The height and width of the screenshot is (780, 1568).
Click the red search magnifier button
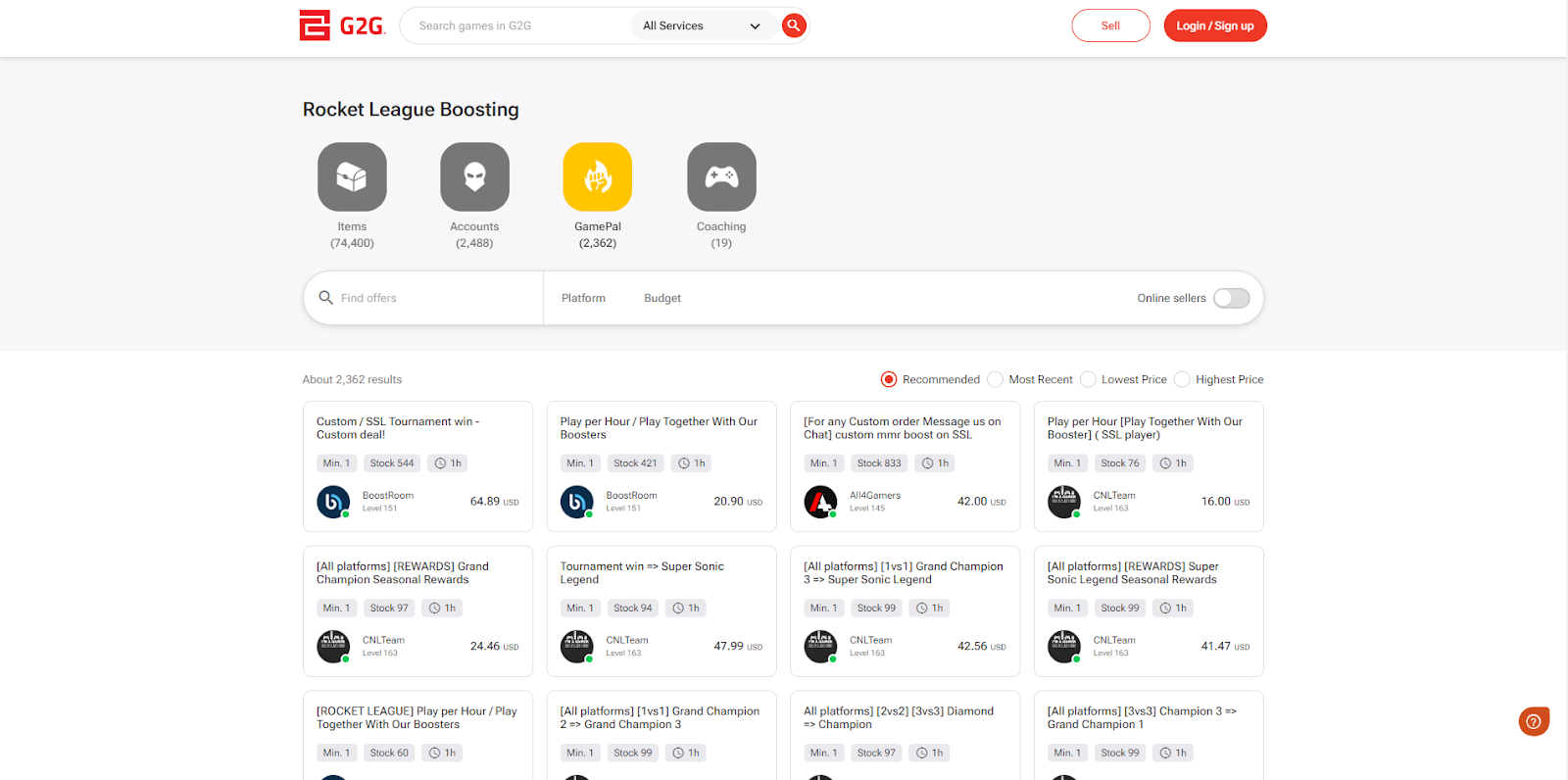click(794, 25)
